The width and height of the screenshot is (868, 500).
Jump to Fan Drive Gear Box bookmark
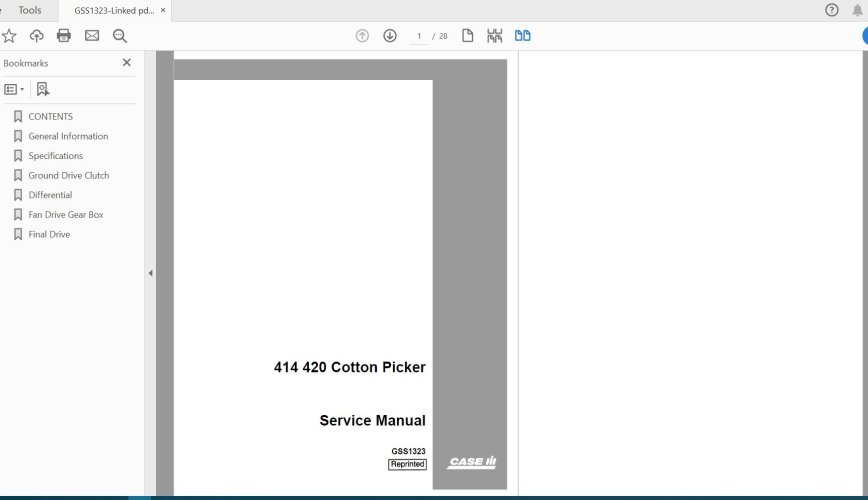coord(65,214)
